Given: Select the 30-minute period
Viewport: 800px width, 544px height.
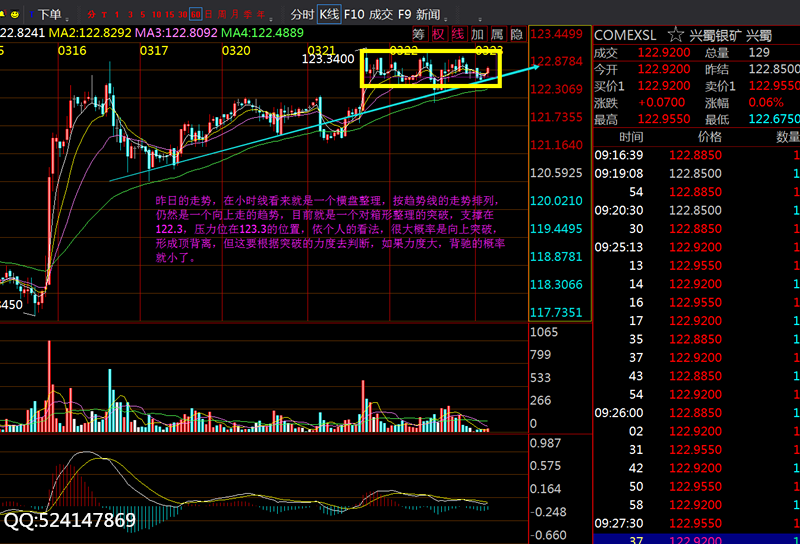Looking at the screenshot, I should coord(182,15).
